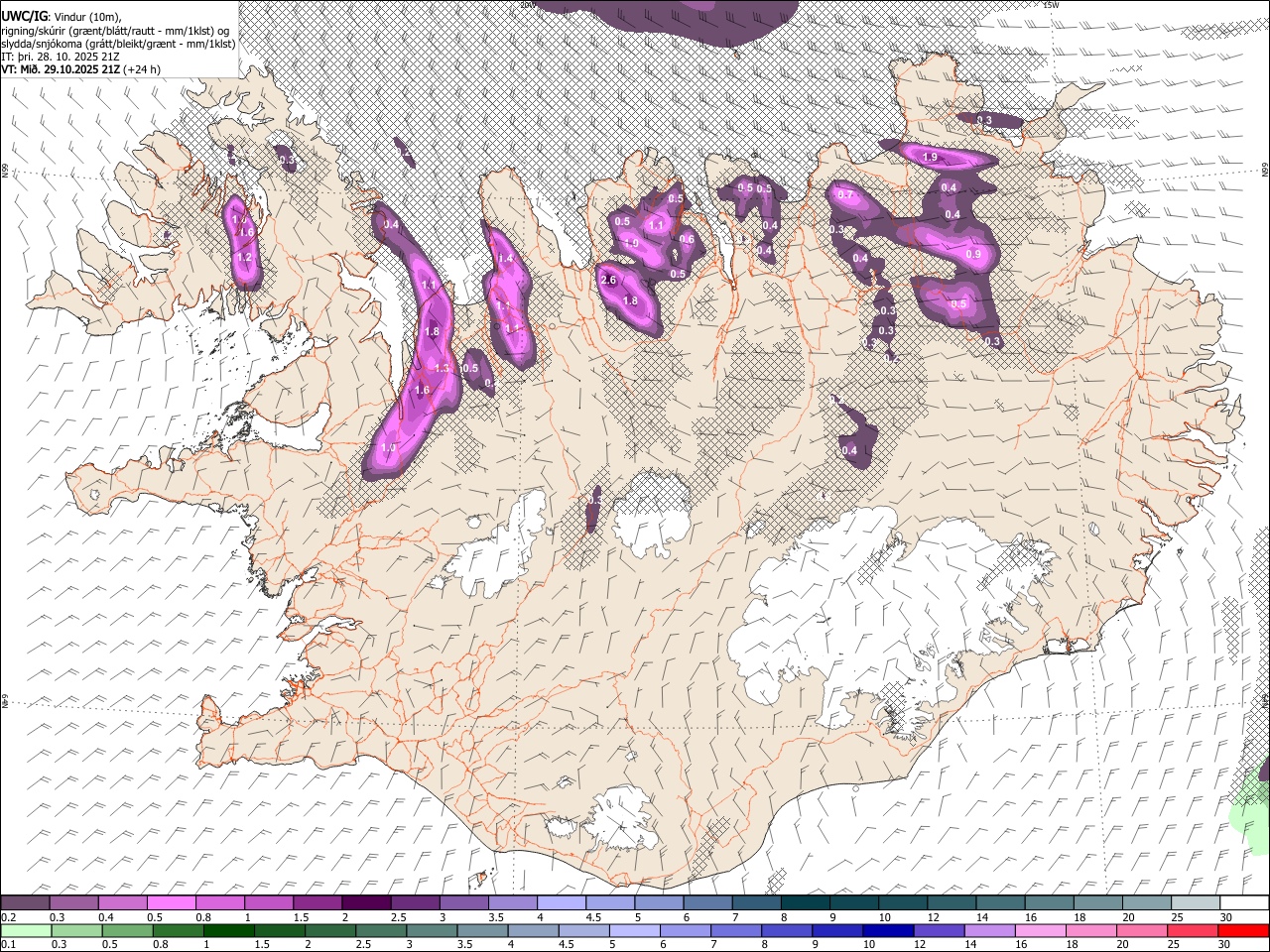
Task: Click the '15W' longitude label at top
Action: click(x=1052, y=5)
